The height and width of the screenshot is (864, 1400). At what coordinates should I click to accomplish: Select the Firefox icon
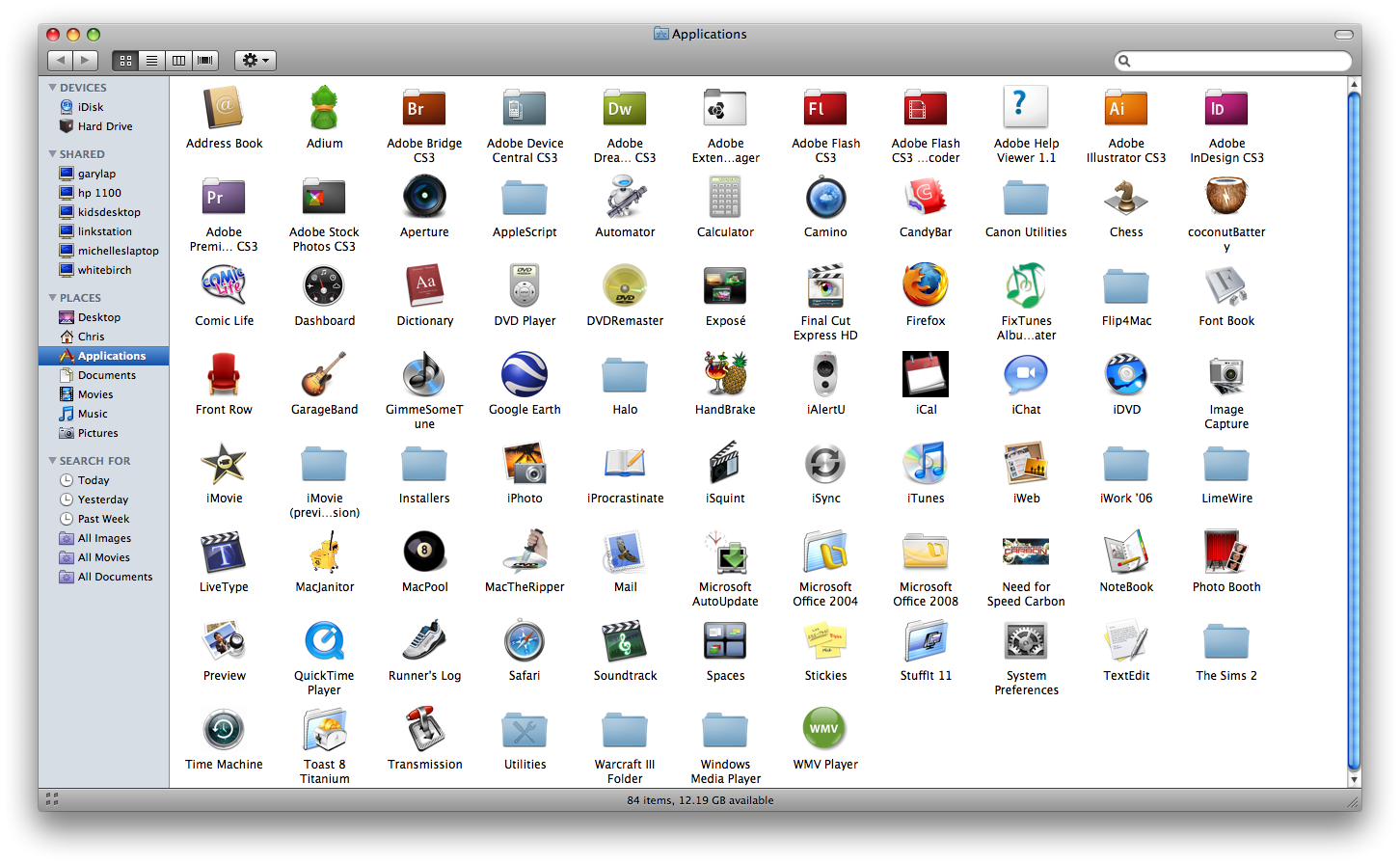tap(926, 285)
